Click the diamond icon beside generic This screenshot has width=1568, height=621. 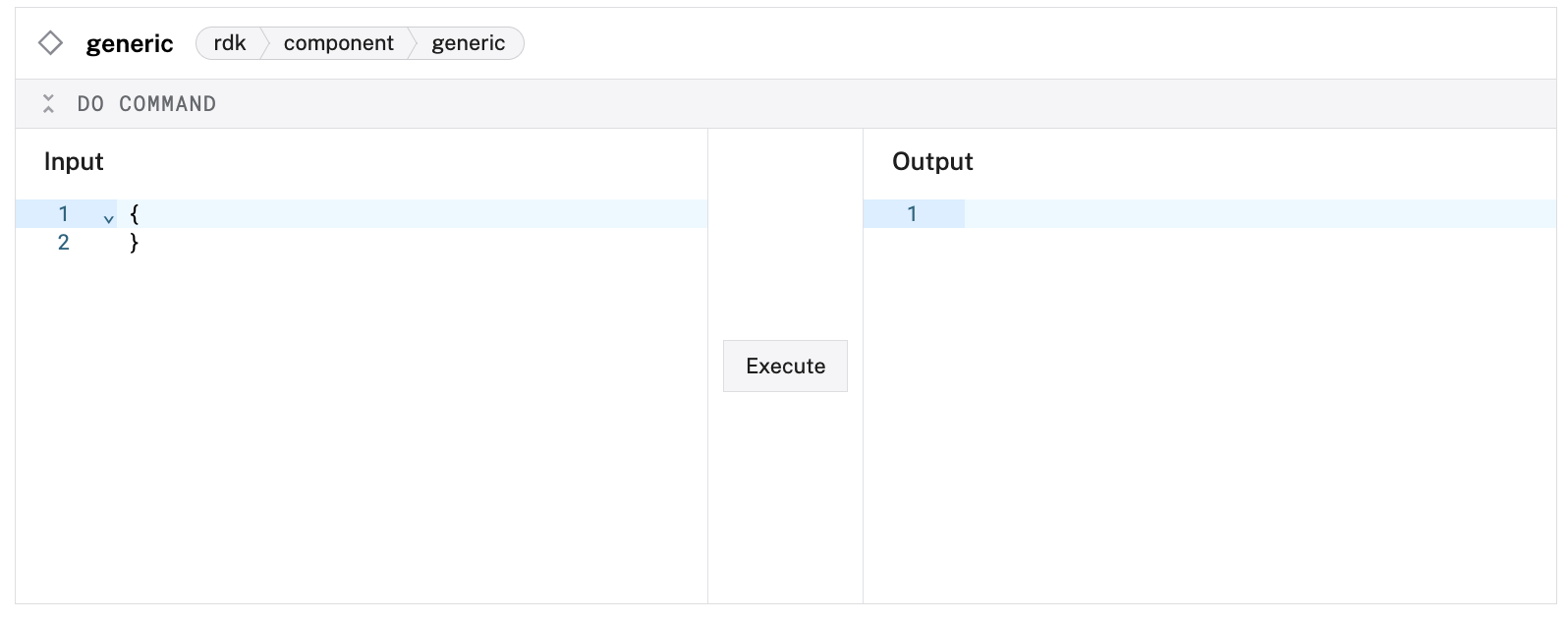point(50,43)
